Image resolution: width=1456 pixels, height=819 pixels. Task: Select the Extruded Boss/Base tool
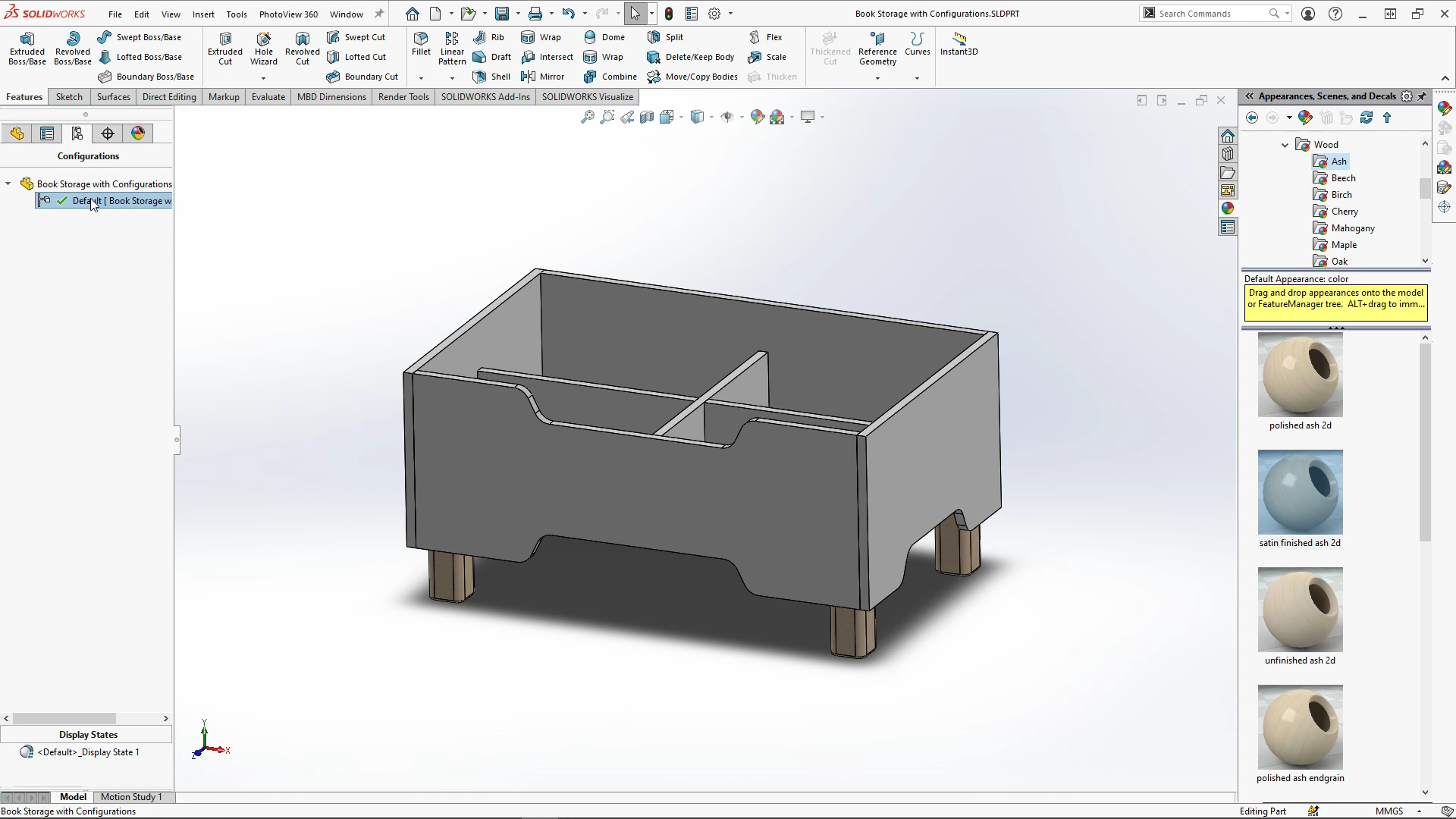27,47
